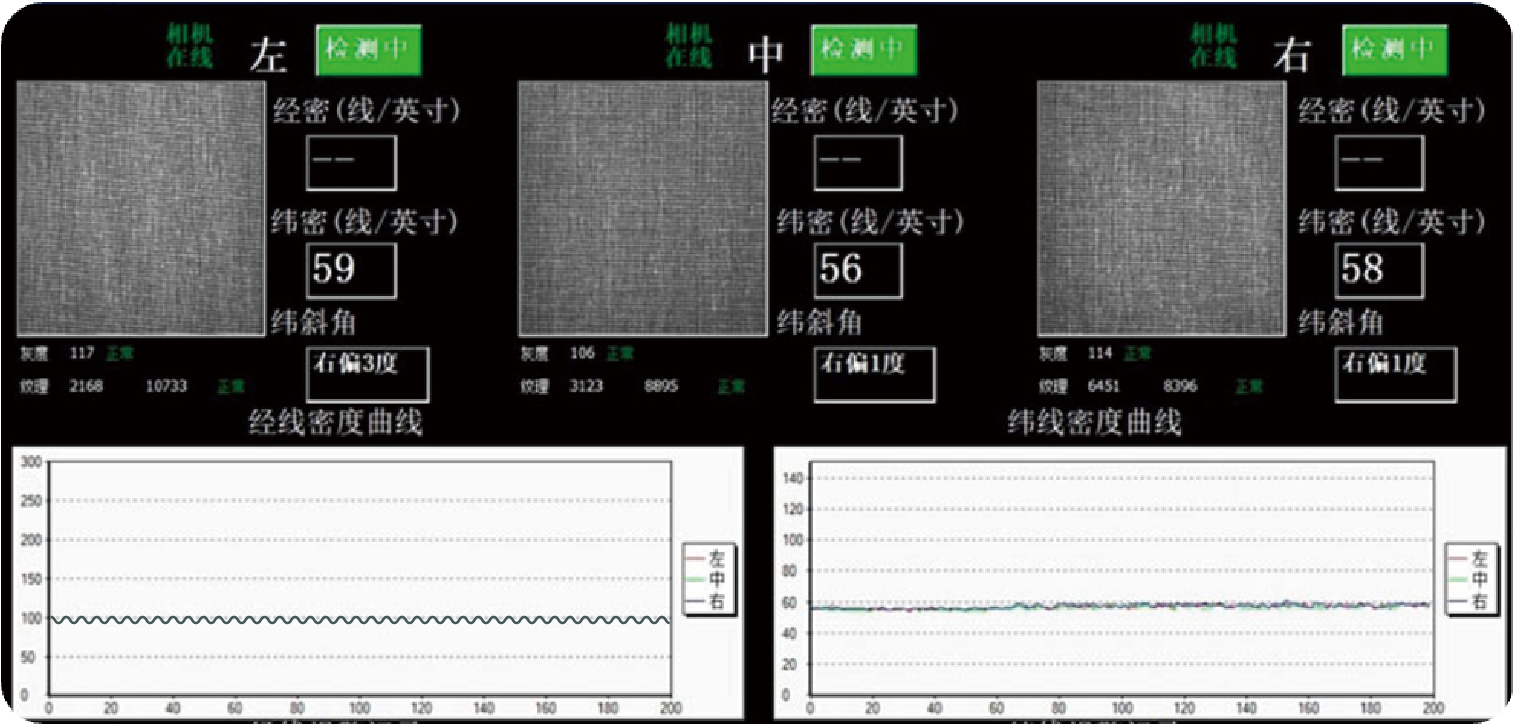The height and width of the screenshot is (724, 1515).
Task: Click the 相机在线 status above the 中 panel
Action: coord(689,46)
